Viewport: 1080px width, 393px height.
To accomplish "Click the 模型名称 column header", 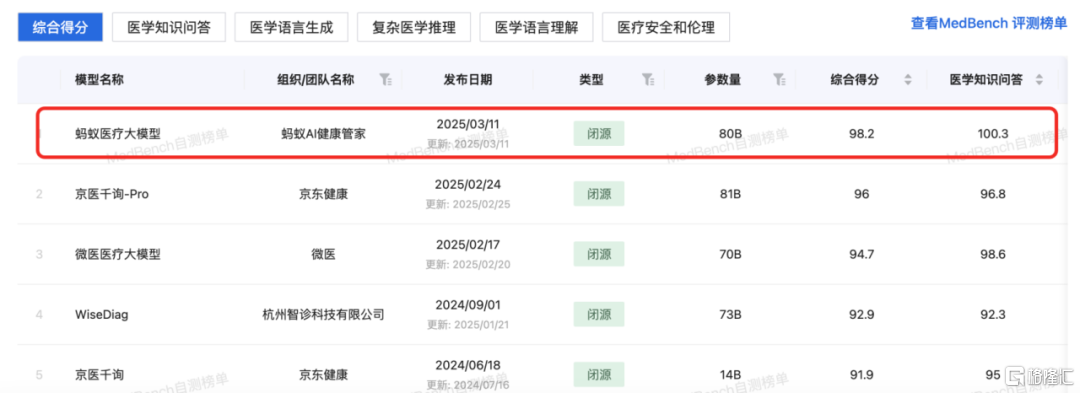I will 100,80.
